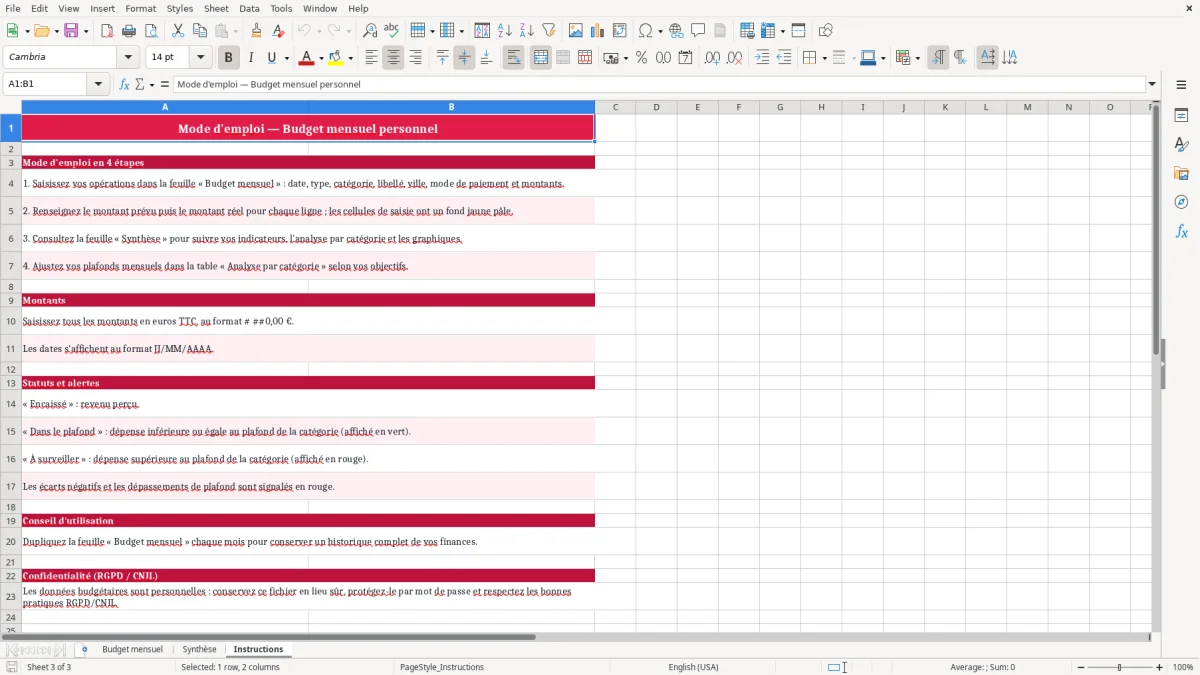Apply the yellow Background Color swatch

(336, 58)
